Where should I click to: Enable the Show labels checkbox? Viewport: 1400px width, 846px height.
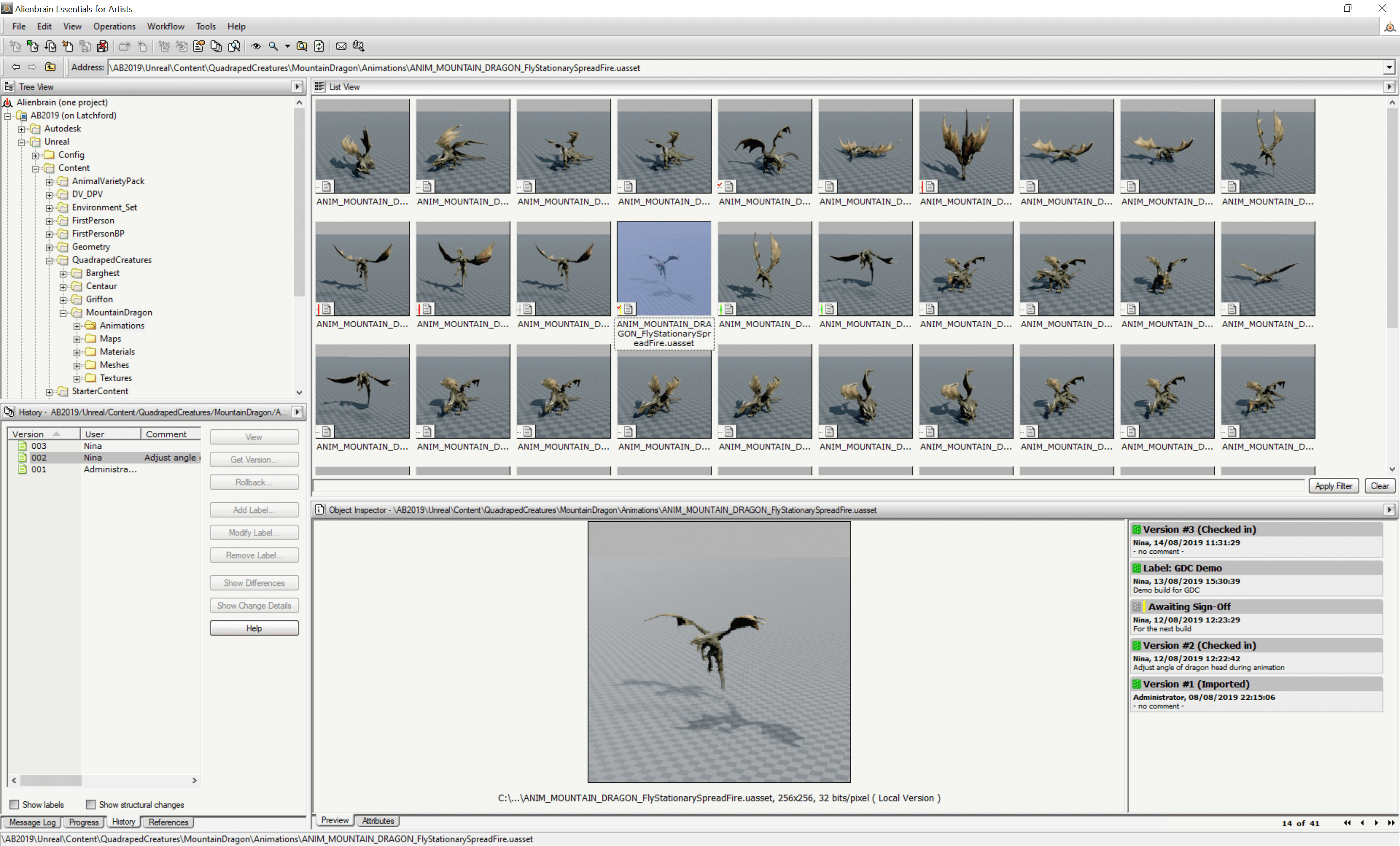tap(14, 805)
